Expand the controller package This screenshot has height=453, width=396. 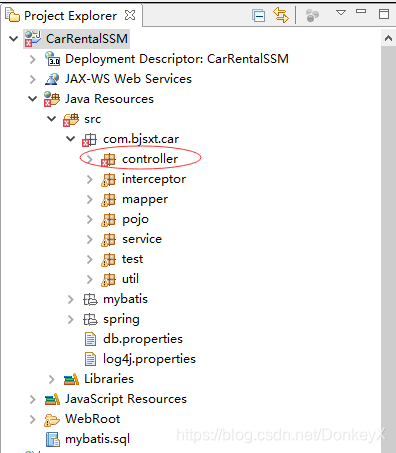click(89, 159)
